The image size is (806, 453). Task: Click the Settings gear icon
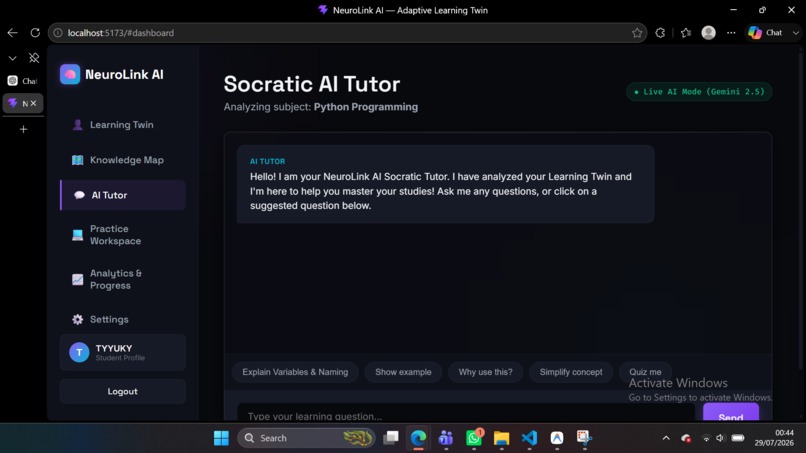click(78, 319)
